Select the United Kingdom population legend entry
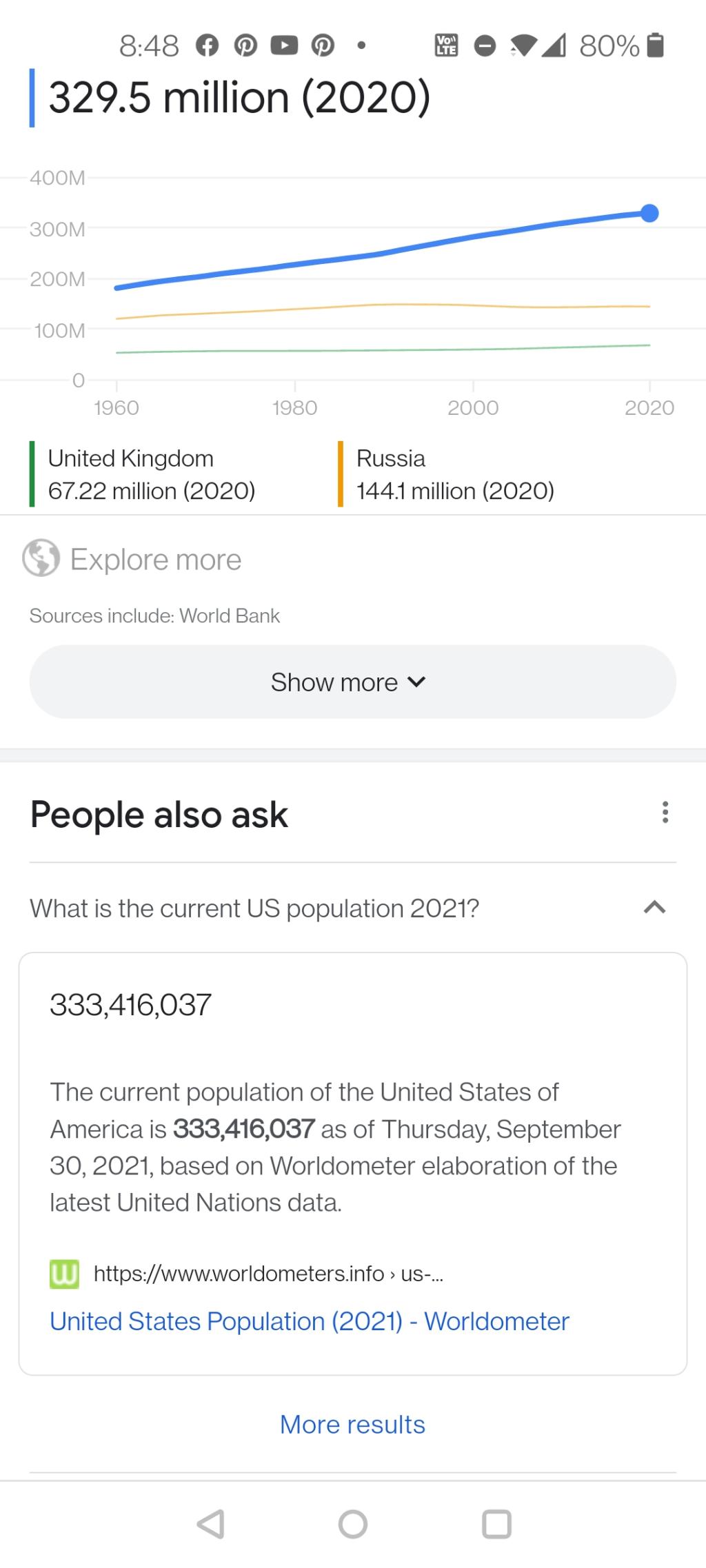The height and width of the screenshot is (1568, 706). [152, 474]
